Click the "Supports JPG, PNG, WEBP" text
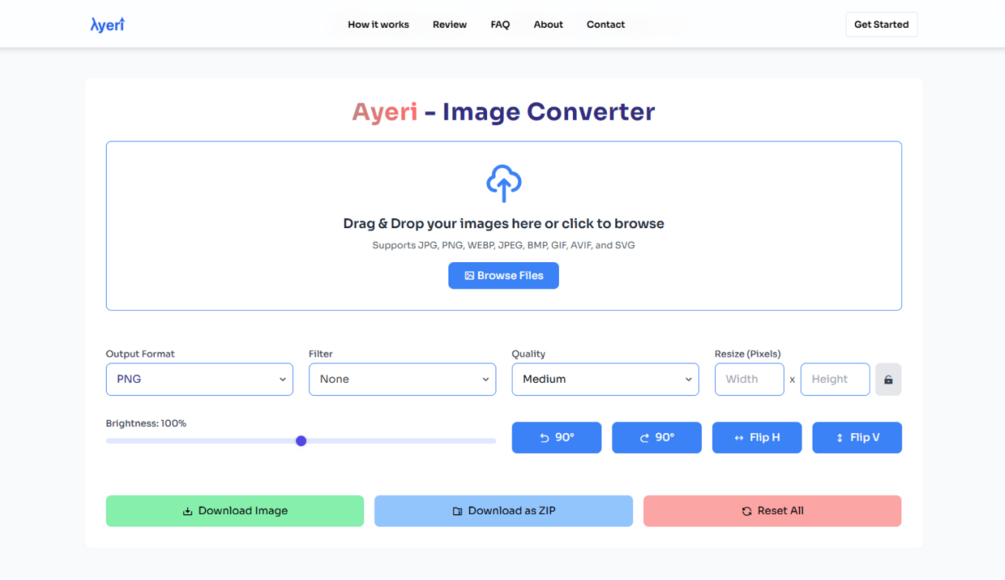Image resolution: width=1005 pixels, height=580 pixels. click(x=503, y=245)
